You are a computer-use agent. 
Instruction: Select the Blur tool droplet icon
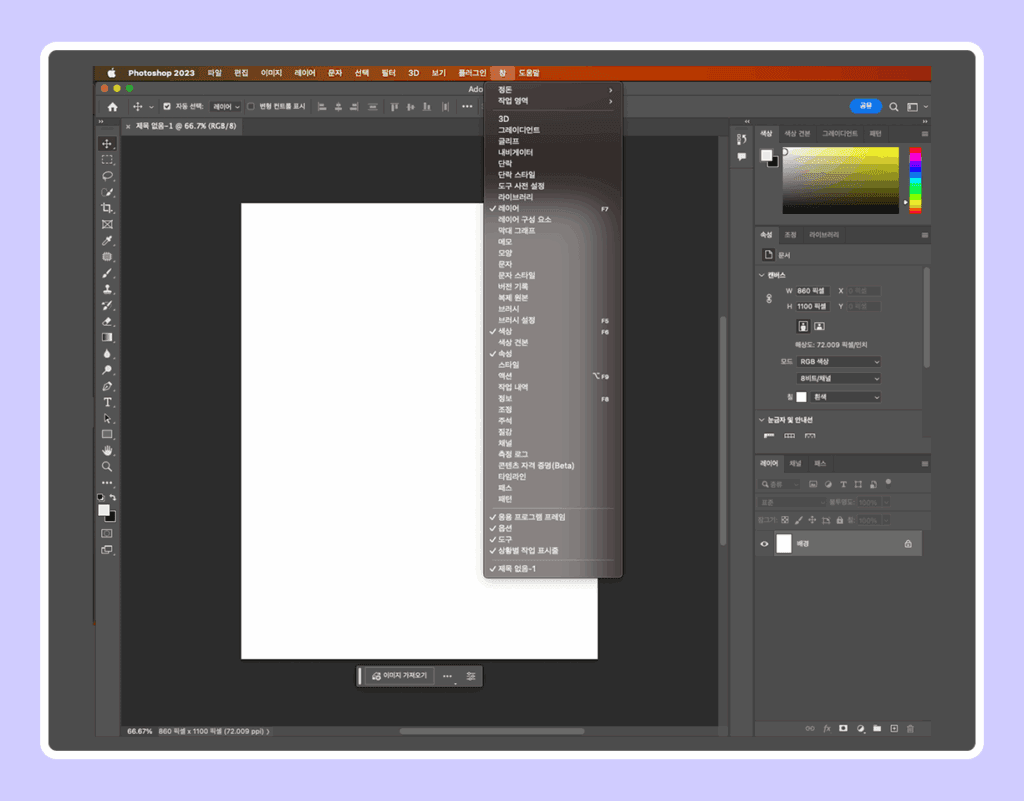pyautogui.click(x=107, y=354)
